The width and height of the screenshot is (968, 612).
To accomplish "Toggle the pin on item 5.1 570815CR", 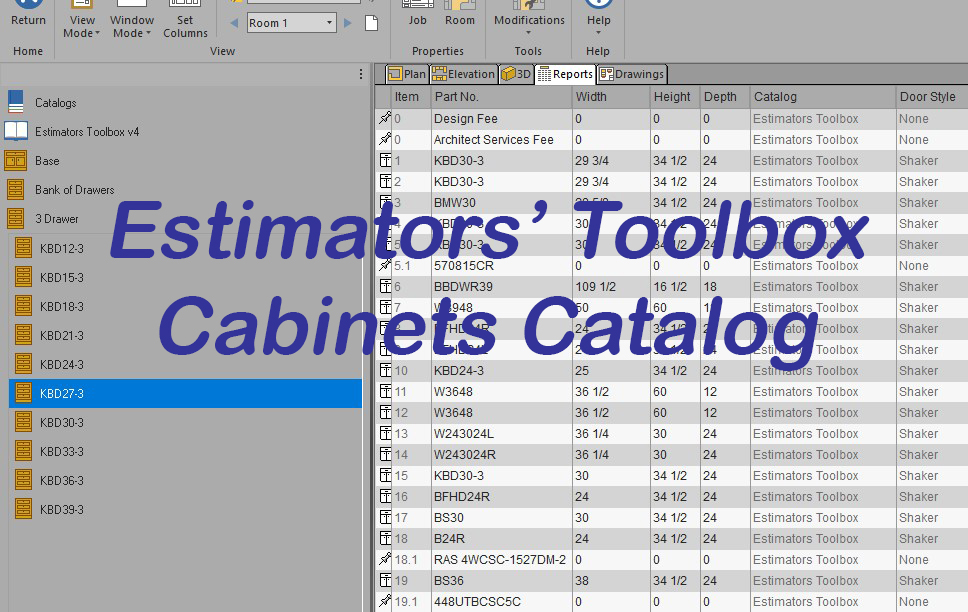I will pyautogui.click(x=383, y=265).
